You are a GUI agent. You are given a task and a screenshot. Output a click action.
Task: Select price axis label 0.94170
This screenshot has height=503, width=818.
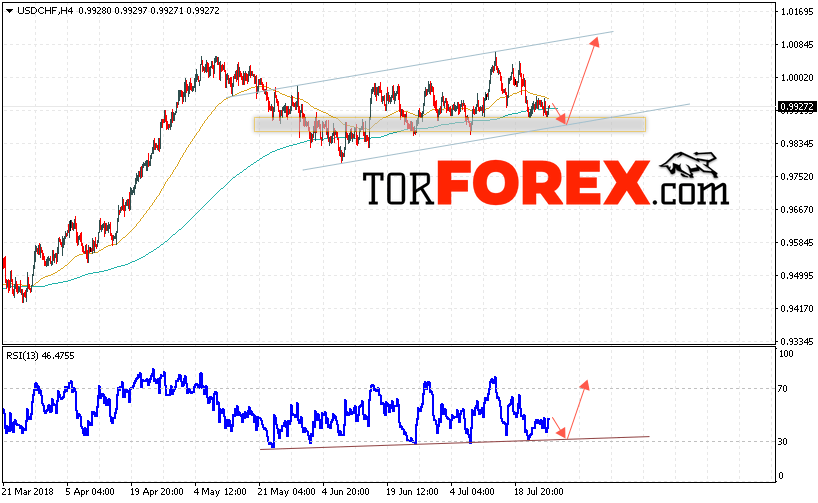(797, 309)
